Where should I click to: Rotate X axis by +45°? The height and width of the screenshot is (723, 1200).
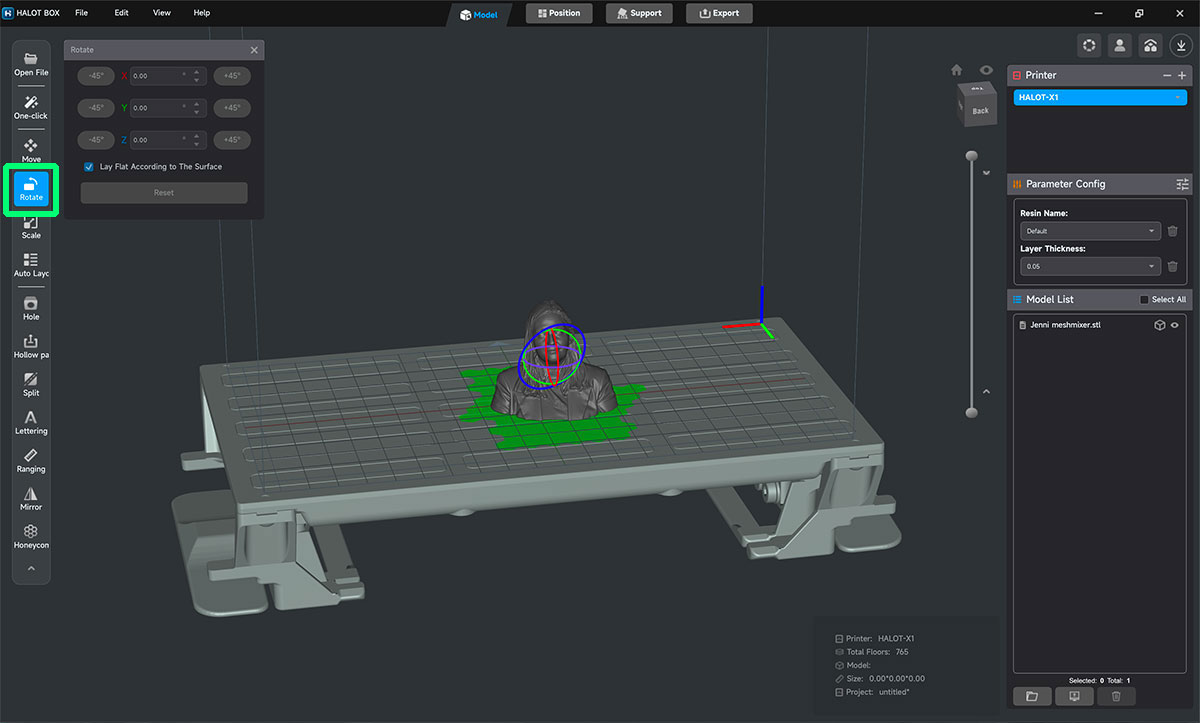231,75
